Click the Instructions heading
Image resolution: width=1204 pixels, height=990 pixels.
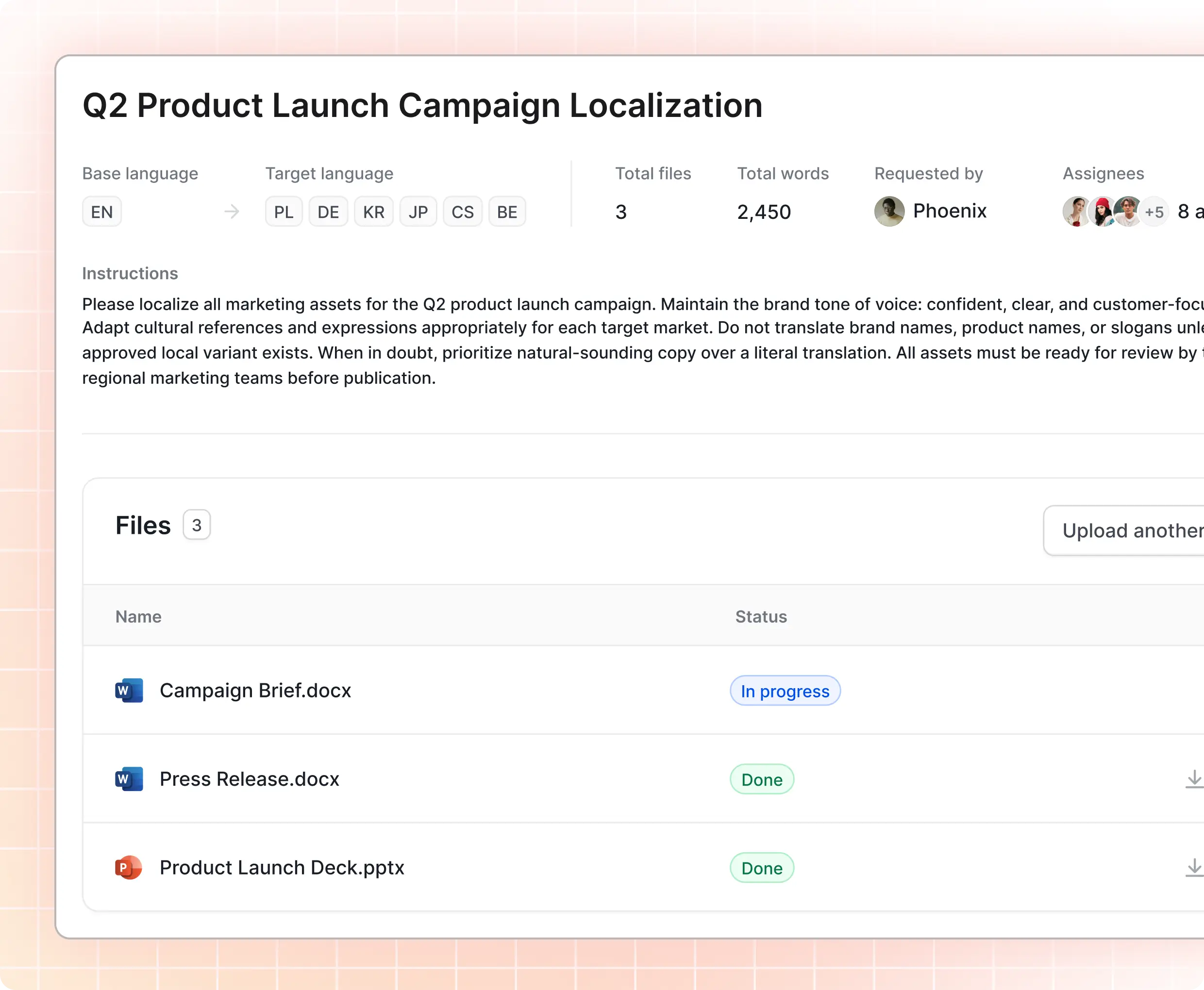coord(130,273)
